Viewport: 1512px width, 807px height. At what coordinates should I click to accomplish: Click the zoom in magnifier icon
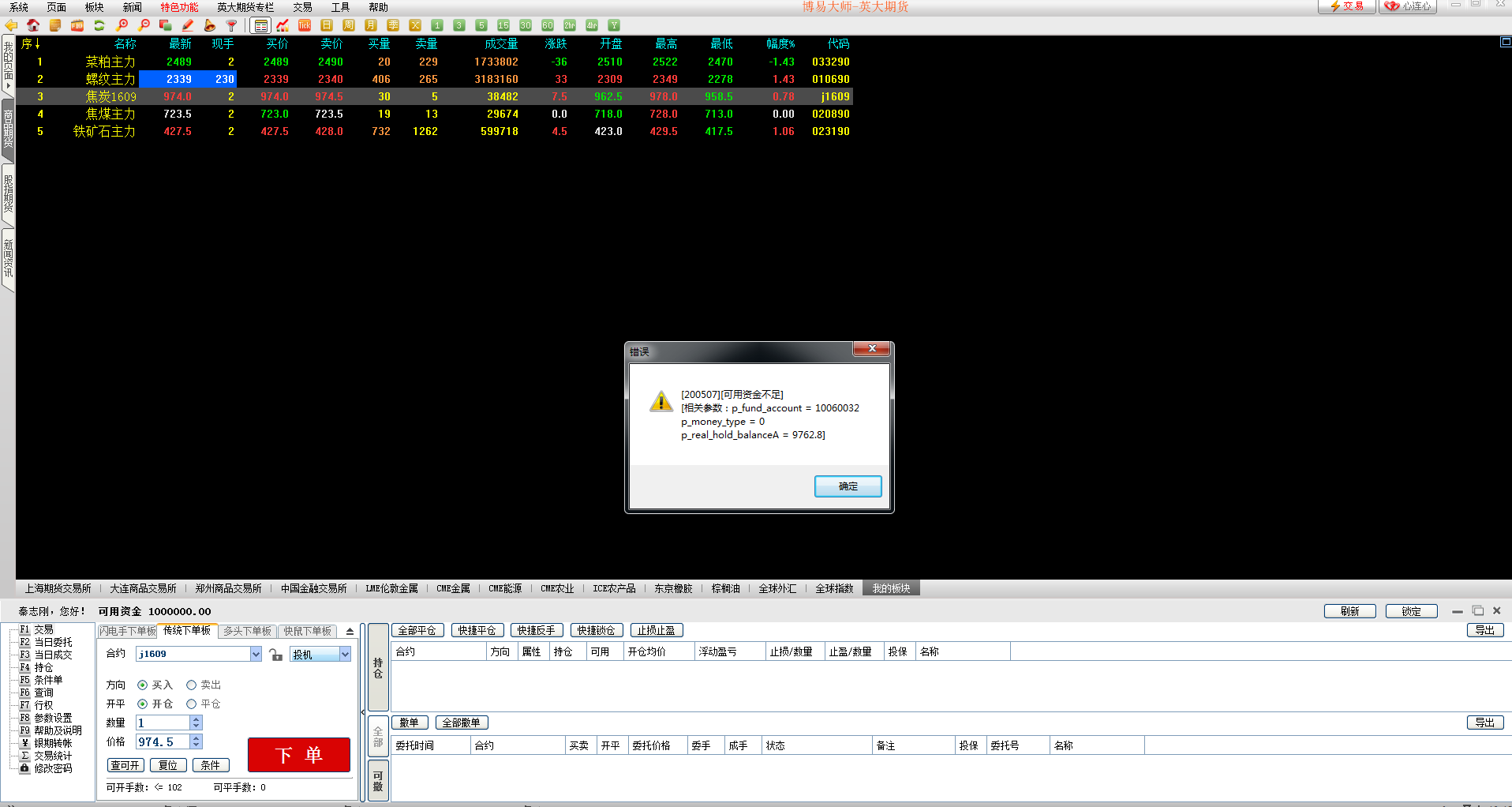click(x=122, y=25)
